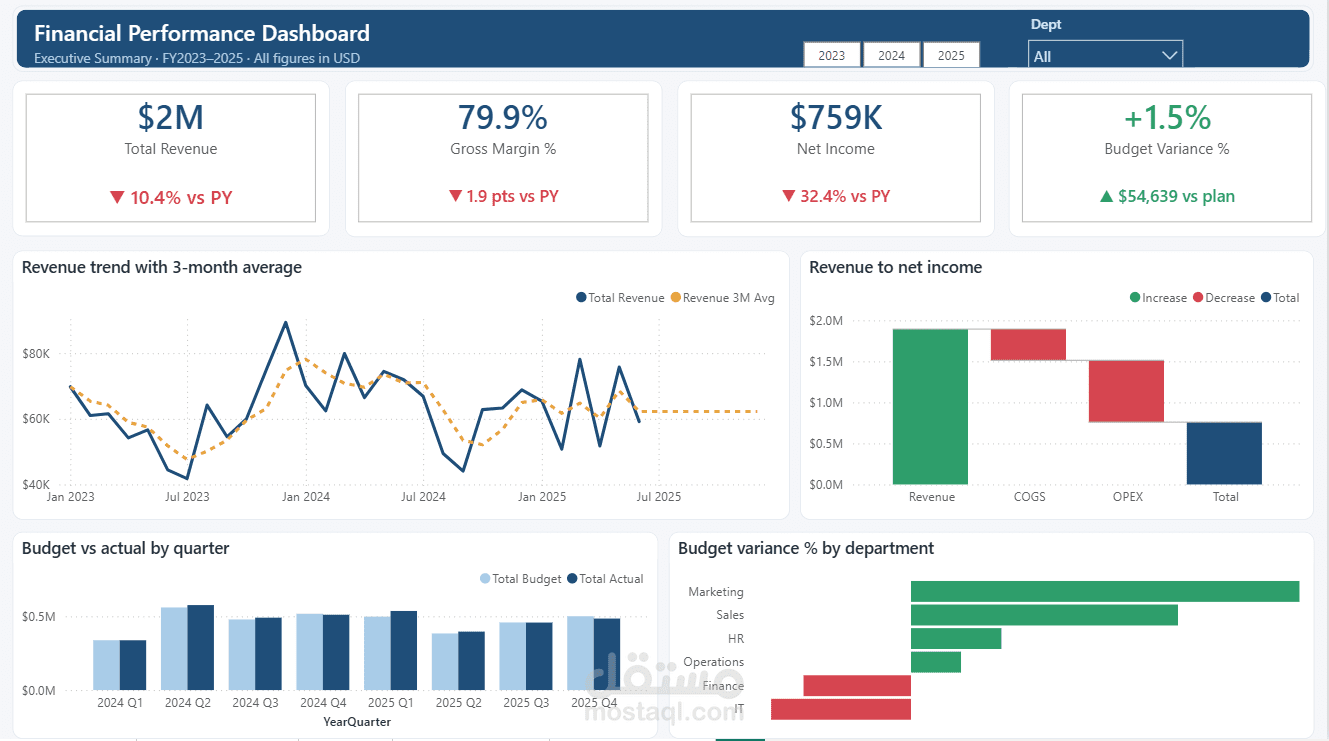Click the COGS category label
The width and height of the screenshot is (1329, 741).
[1029, 497]
